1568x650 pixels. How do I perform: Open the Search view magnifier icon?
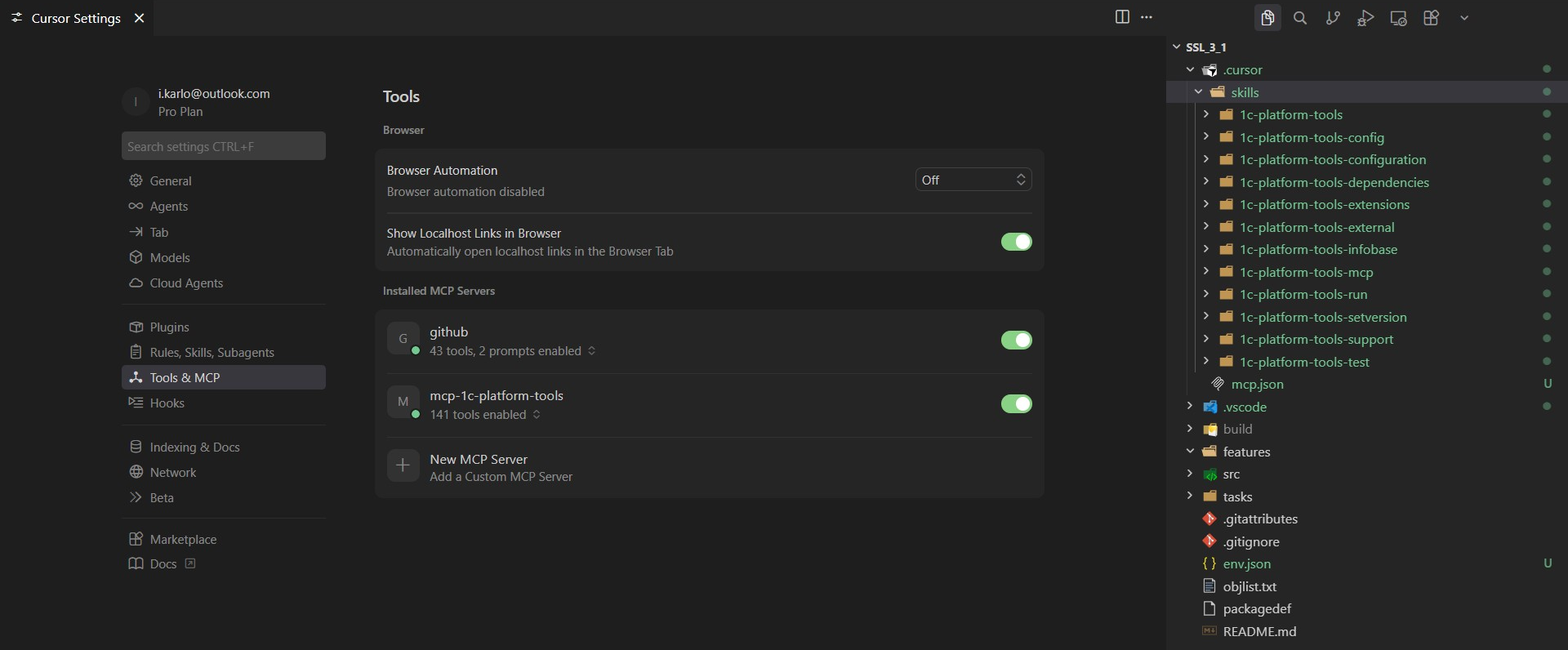tap(1300, 18)
